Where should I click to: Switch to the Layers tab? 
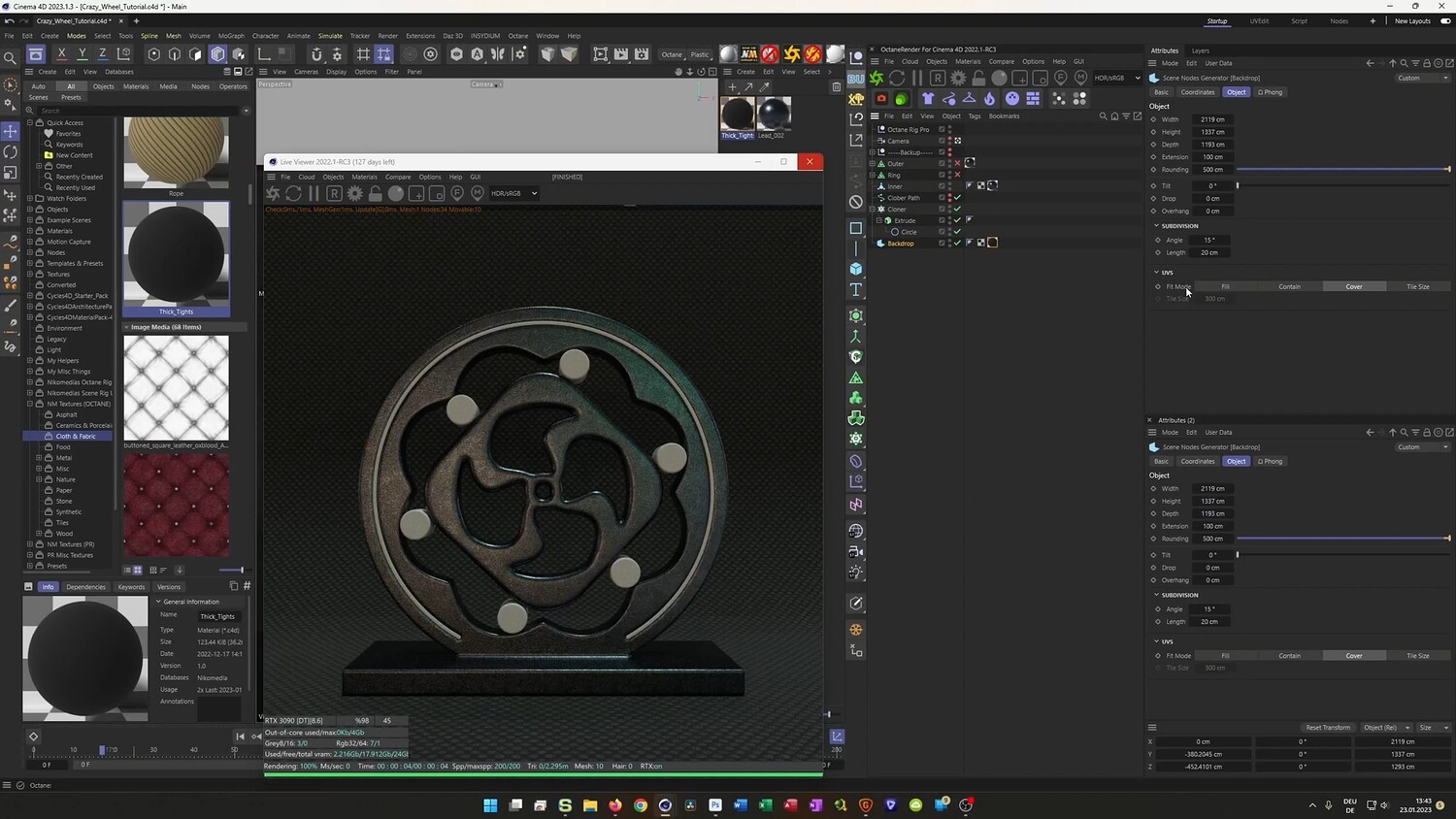click(1201, 50)
